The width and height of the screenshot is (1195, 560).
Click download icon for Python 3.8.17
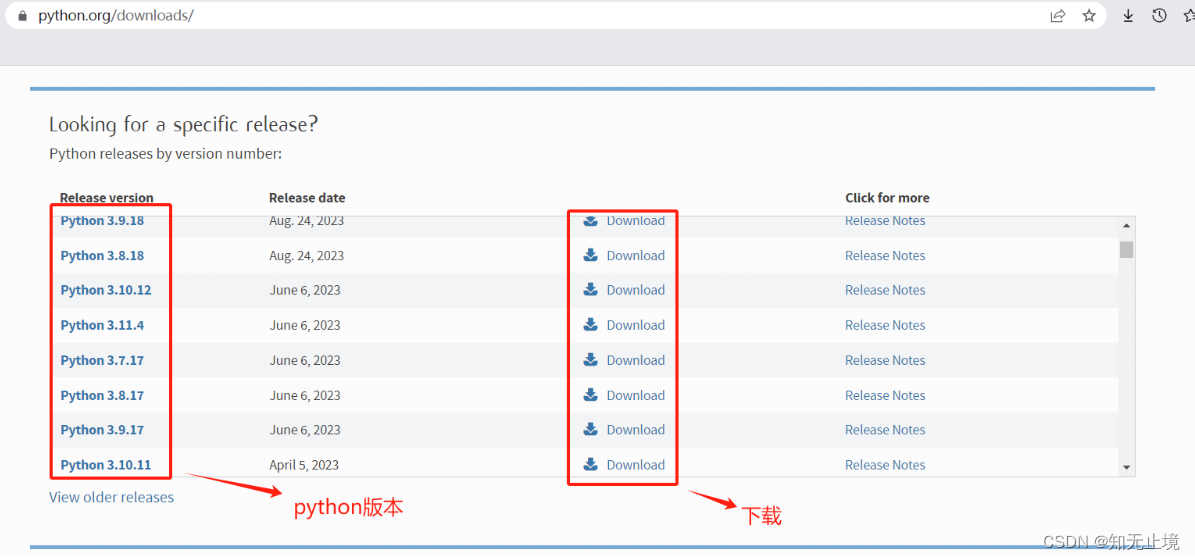click(591, 395)
